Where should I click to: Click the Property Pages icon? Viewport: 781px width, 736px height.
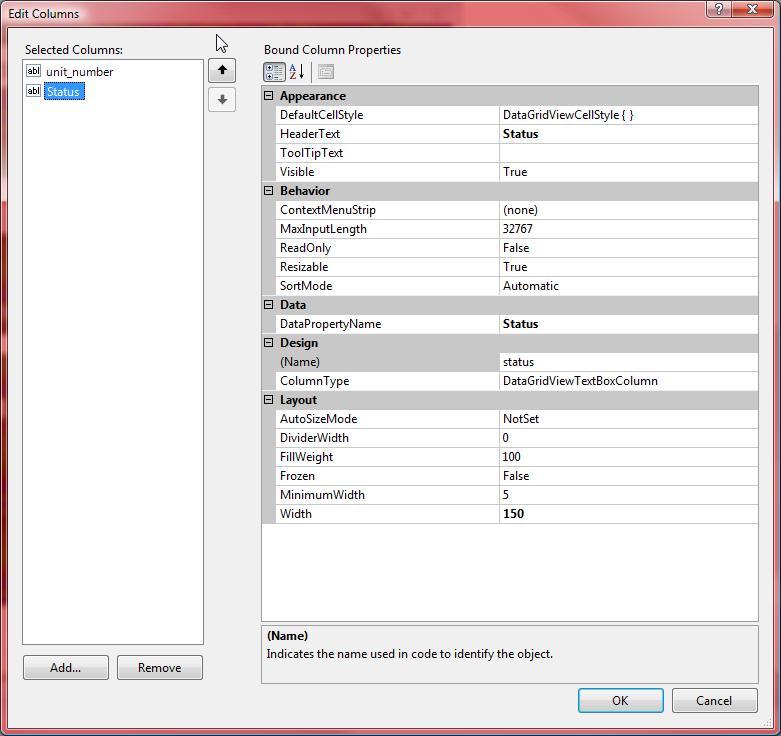pyautogui.click(x=326, y=72)
